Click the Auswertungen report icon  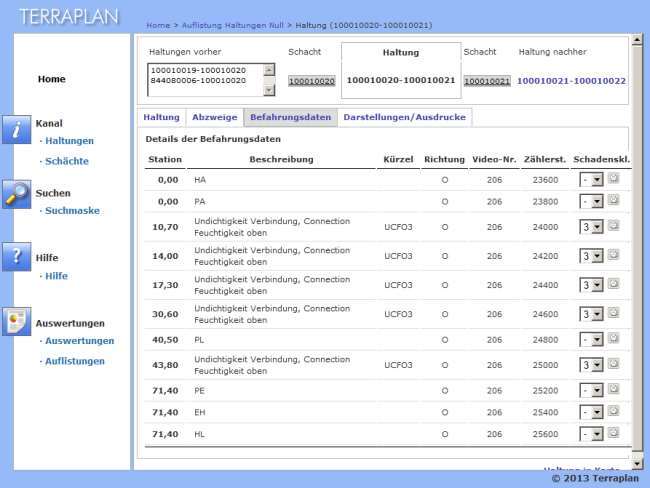(x=17, y=321)
